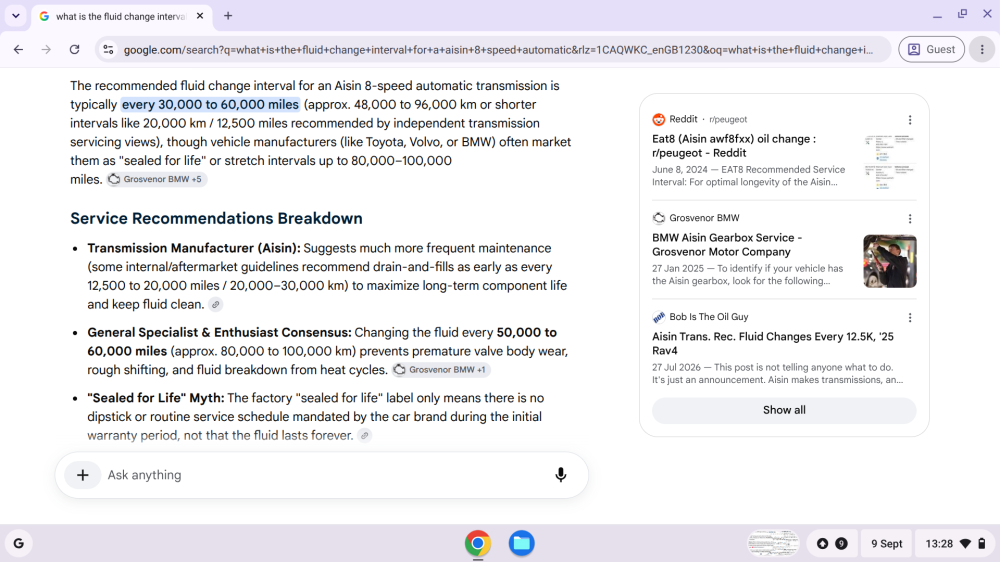Expand the tab search dropdown arrow
This screenshot has width=1000, height=562.
coord(16,16)
